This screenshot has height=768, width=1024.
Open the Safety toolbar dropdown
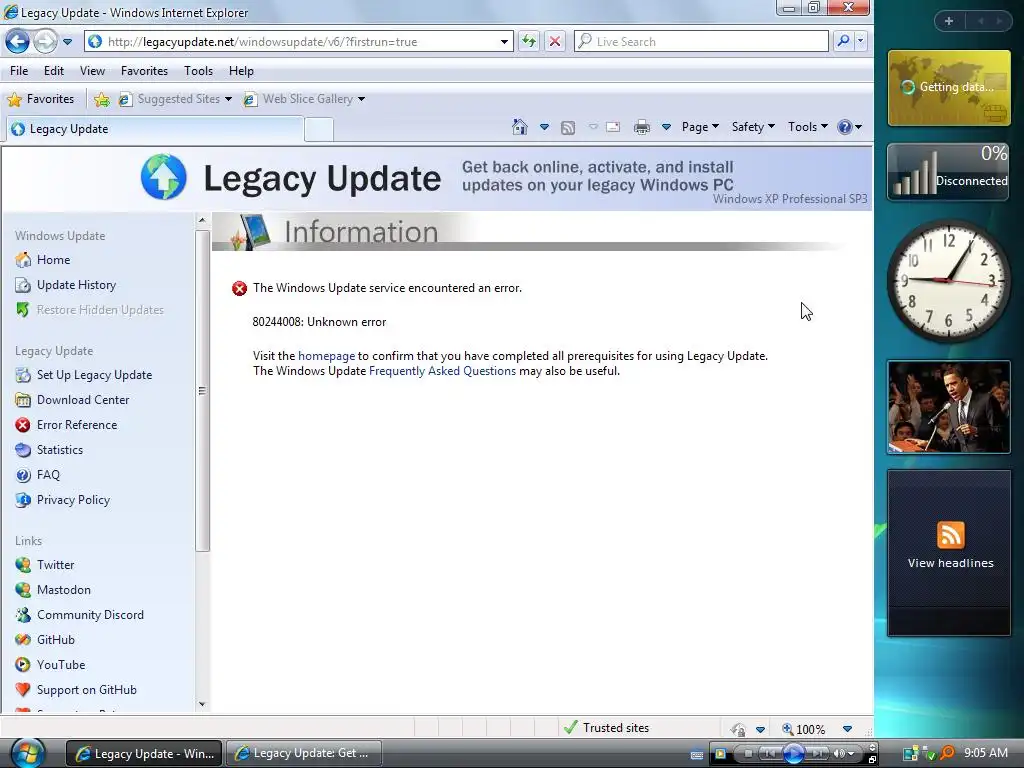(x=752, y=127)
